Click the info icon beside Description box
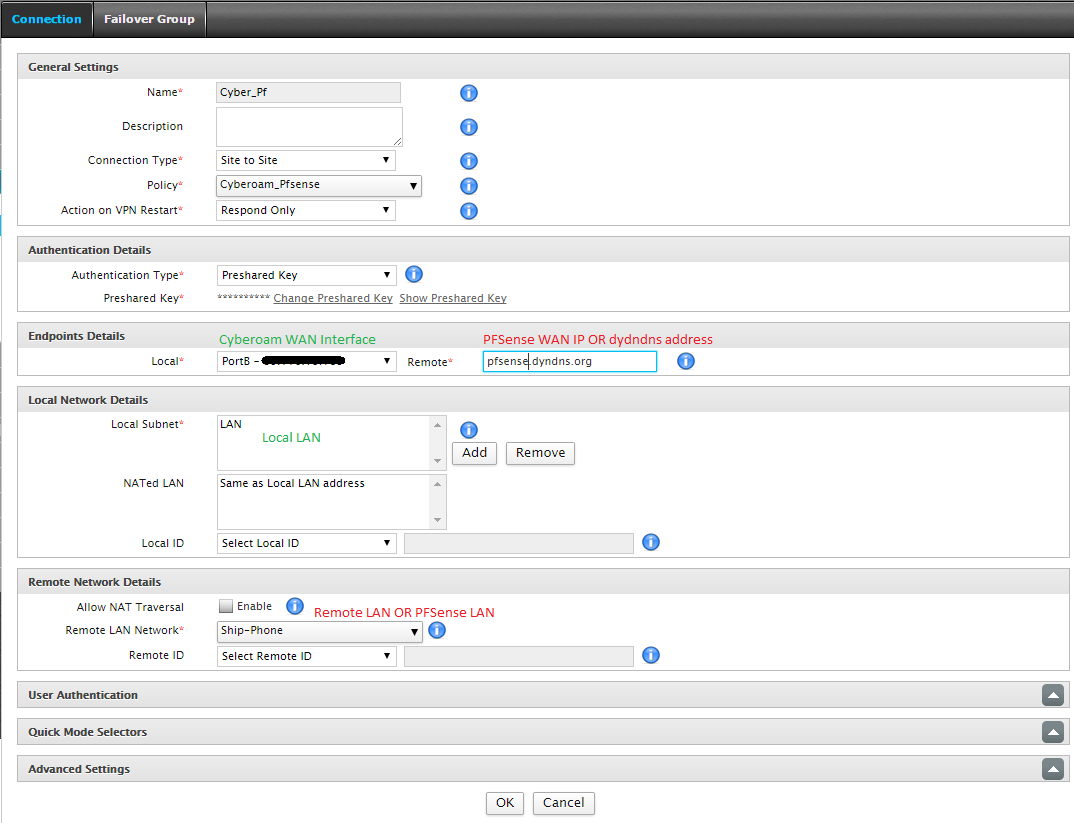The width and height of the screenshot is (1074, 823). coord(469,127)
